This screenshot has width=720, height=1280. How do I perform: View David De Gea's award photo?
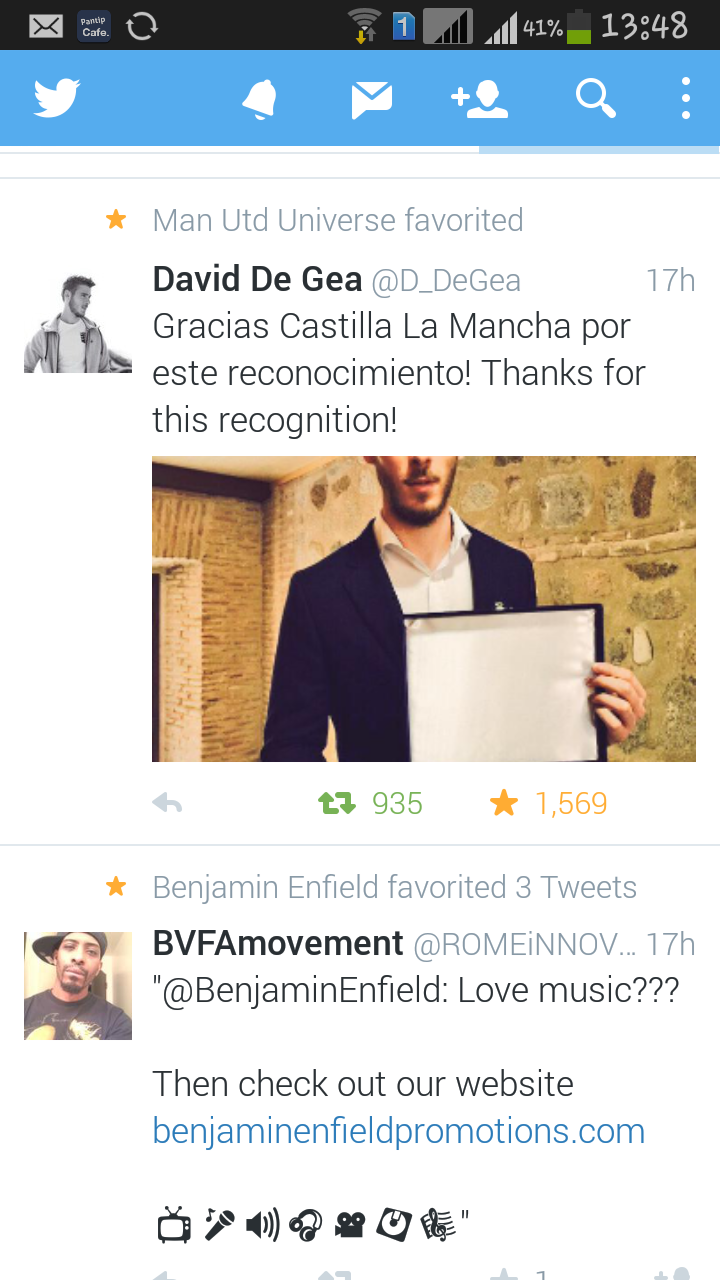tap(424, 609)
